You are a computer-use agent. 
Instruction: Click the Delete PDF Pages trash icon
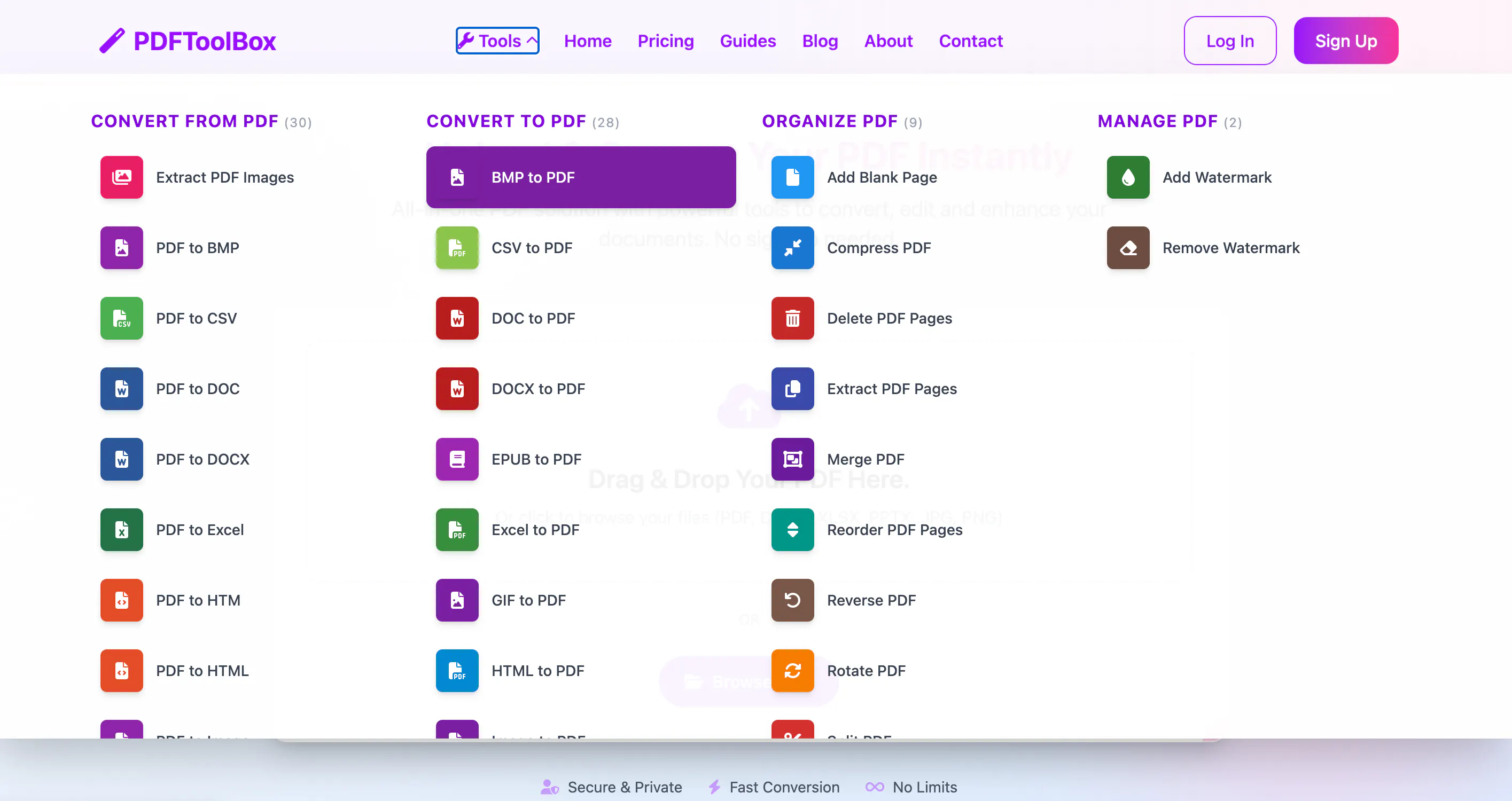coord(792,318)
